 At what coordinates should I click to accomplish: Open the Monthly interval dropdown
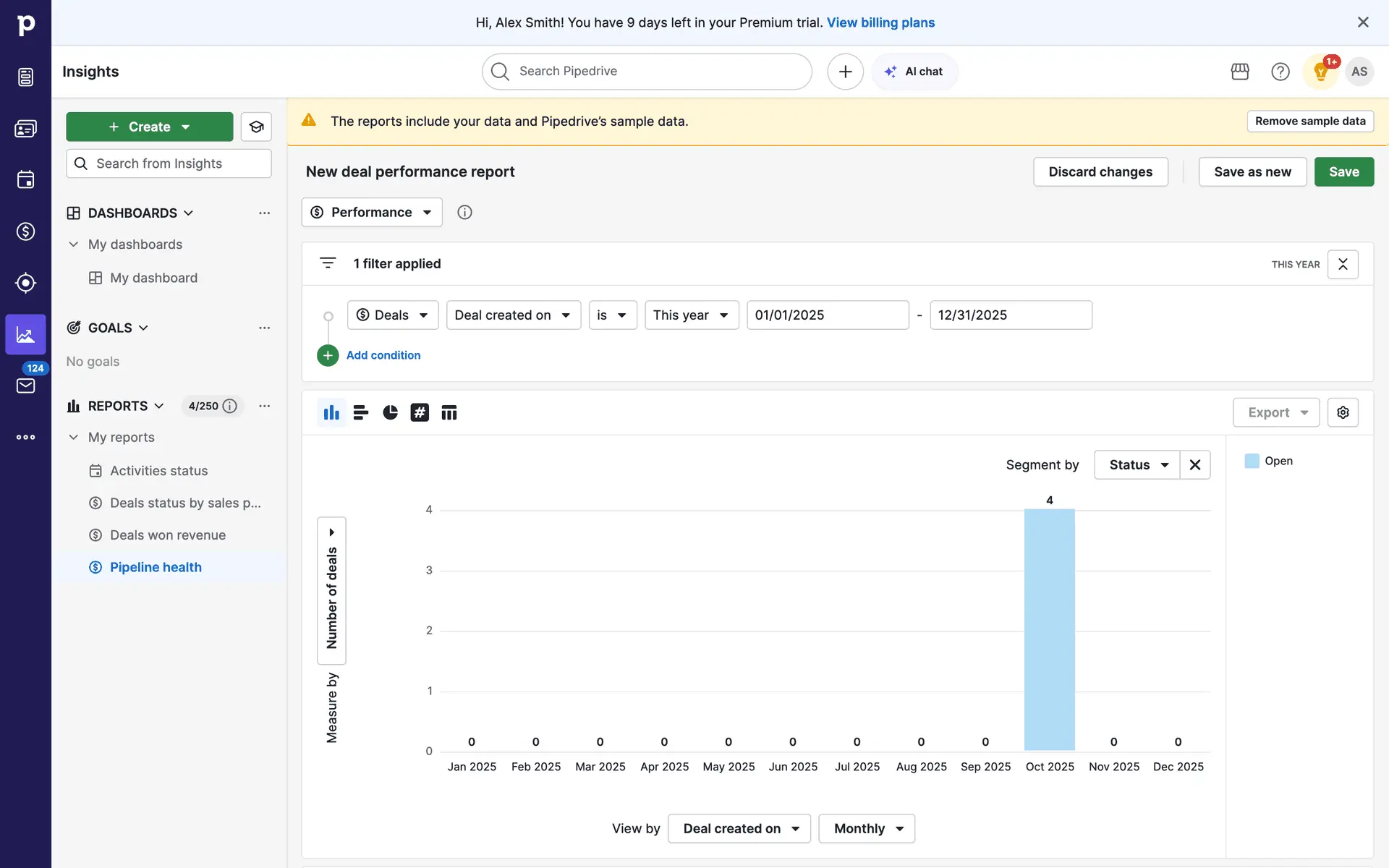coord(867,828)
